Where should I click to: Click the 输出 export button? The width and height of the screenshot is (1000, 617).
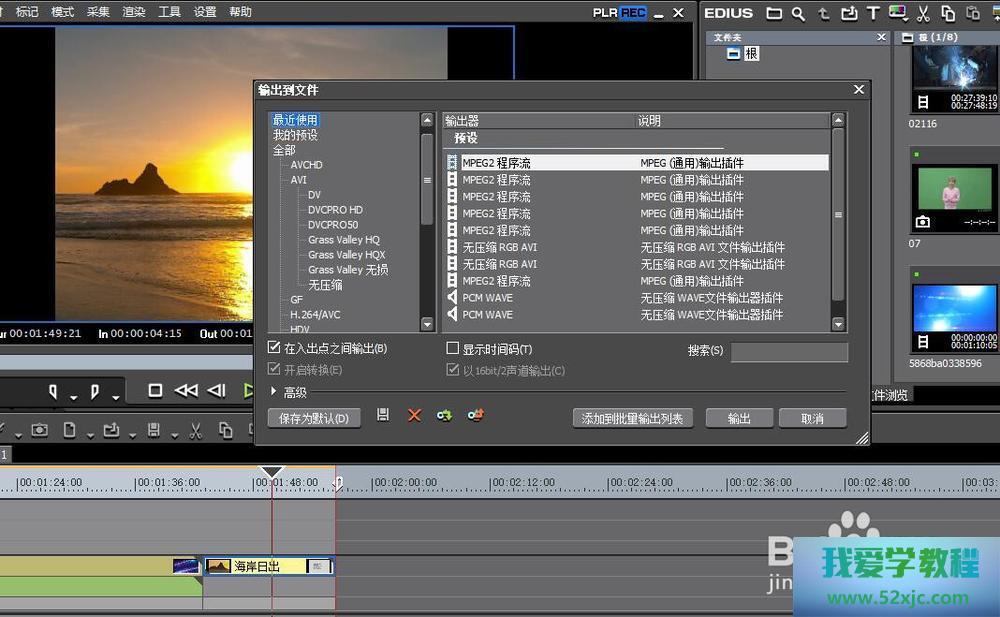(740, 419)
